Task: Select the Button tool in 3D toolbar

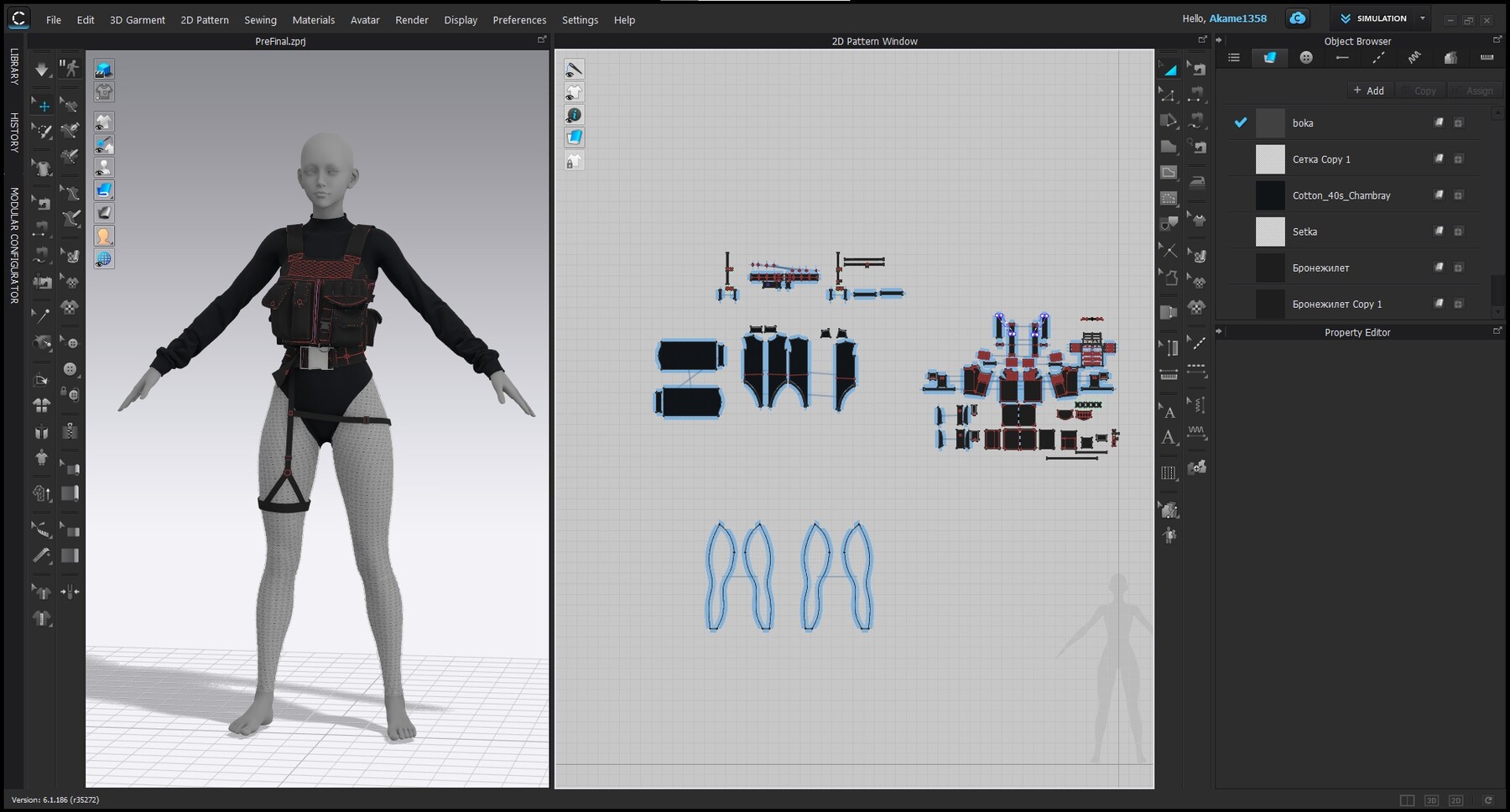Action: (70, 369)
